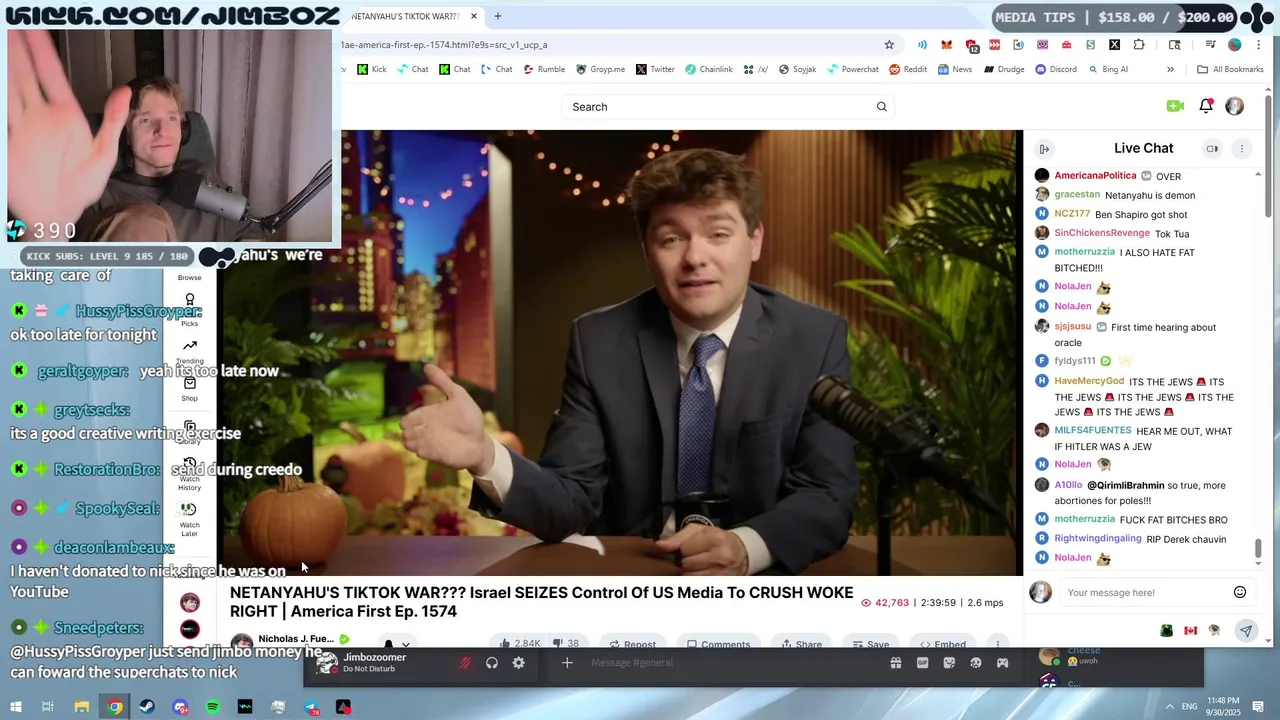Click the video player to pause
This screenshot has width=1280, height=720.
pyautogui.click(x=620, y=352)
